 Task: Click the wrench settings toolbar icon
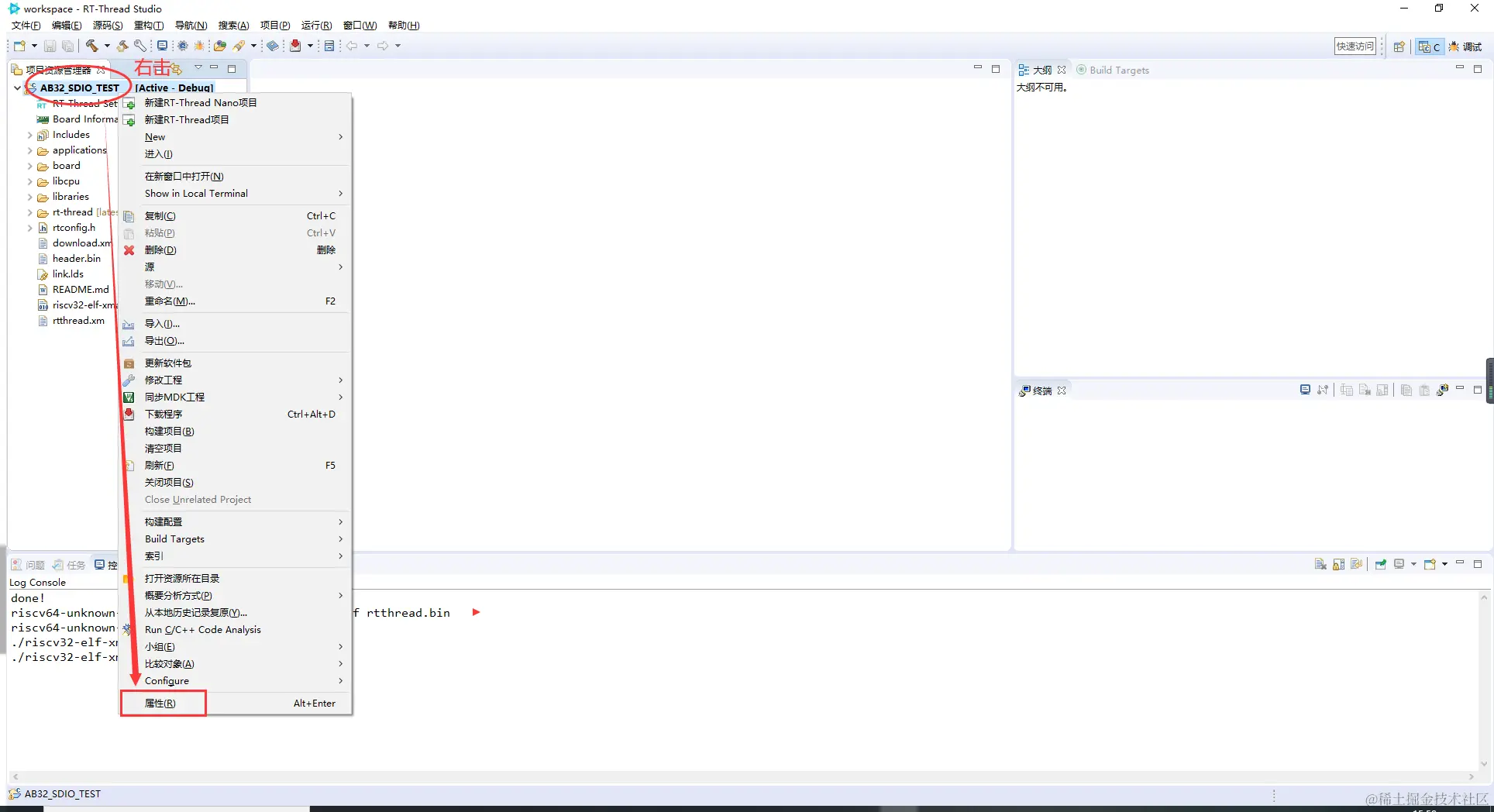tap(140, 46)
